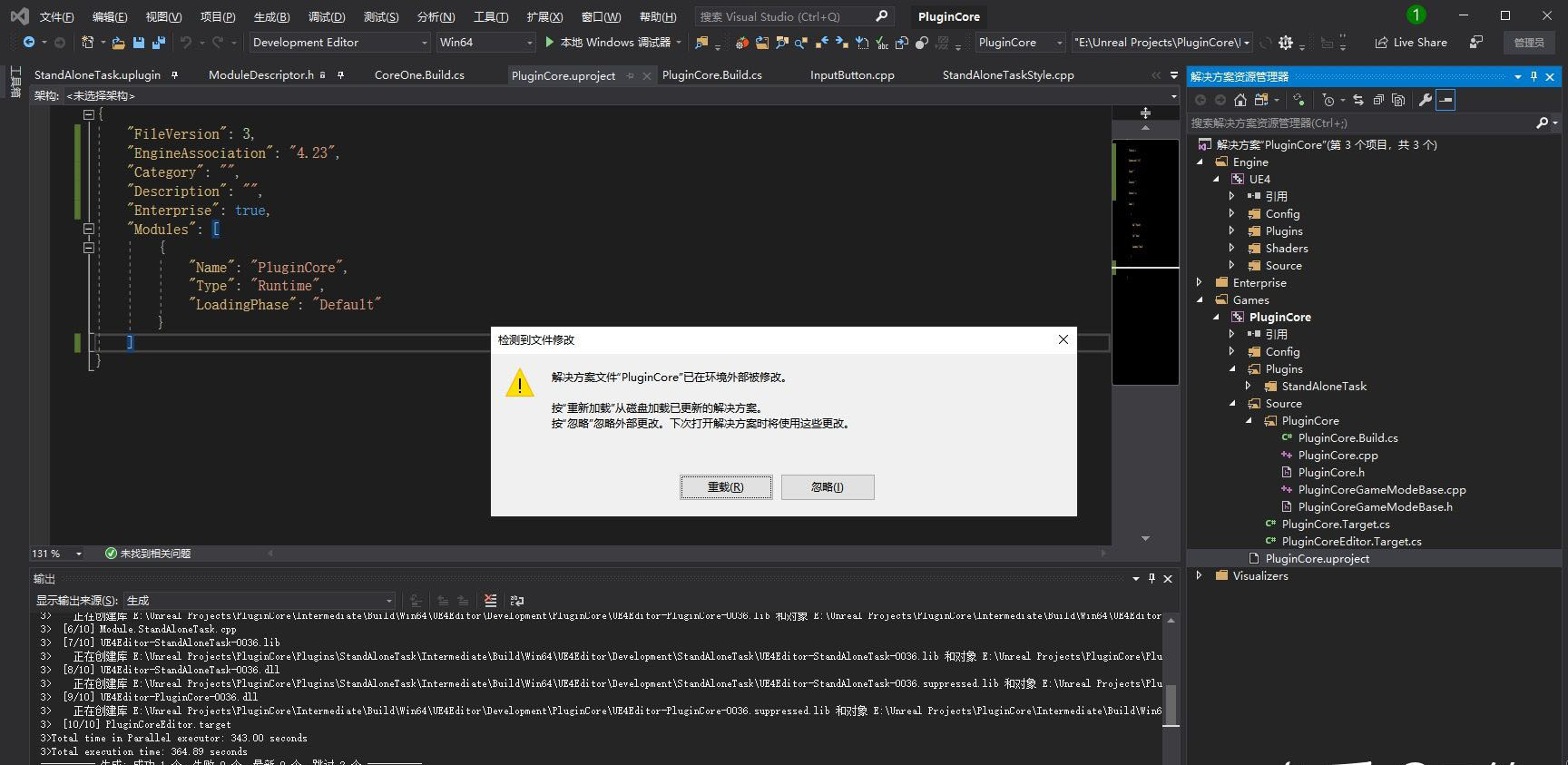Close the PluginCore.uproject tab

[647, 76]
